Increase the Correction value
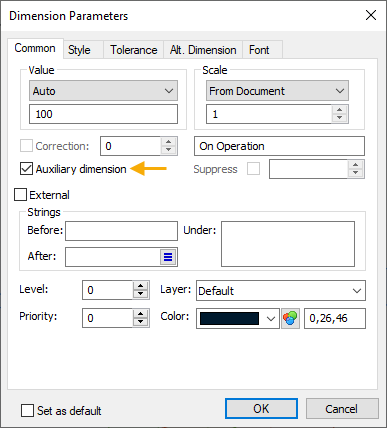 [168, 142]
